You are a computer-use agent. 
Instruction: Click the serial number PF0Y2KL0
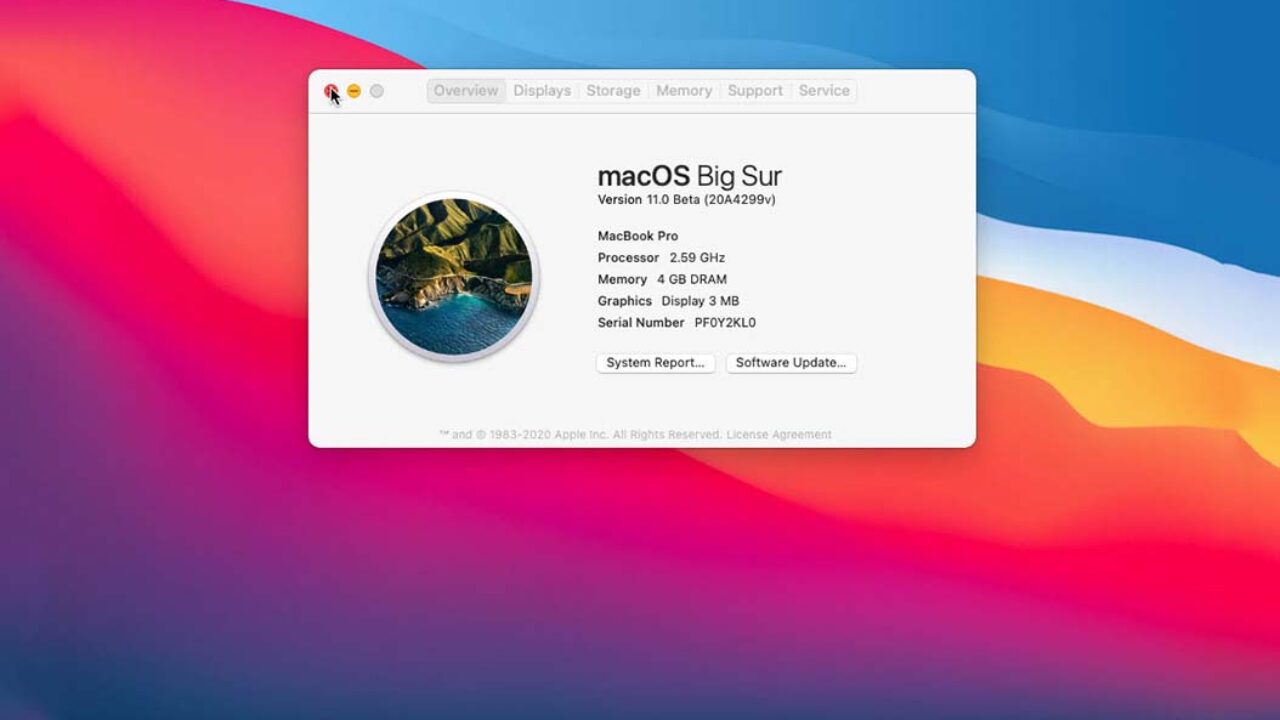pyautogui.click(x=725, y=323)
